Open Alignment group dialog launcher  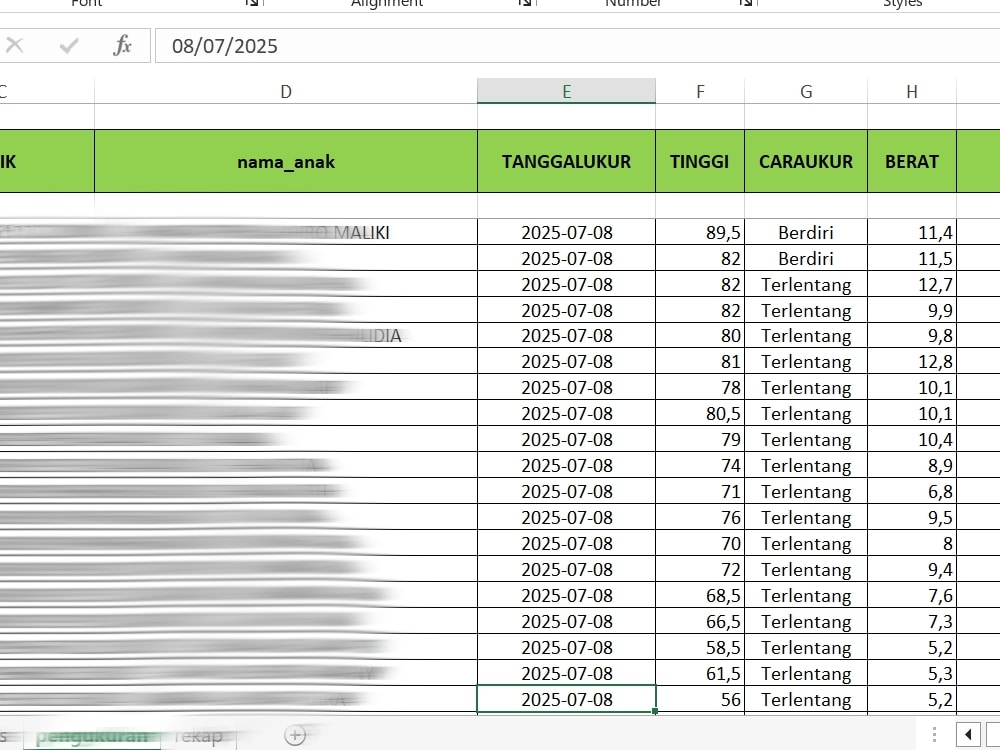pos(526,3)
